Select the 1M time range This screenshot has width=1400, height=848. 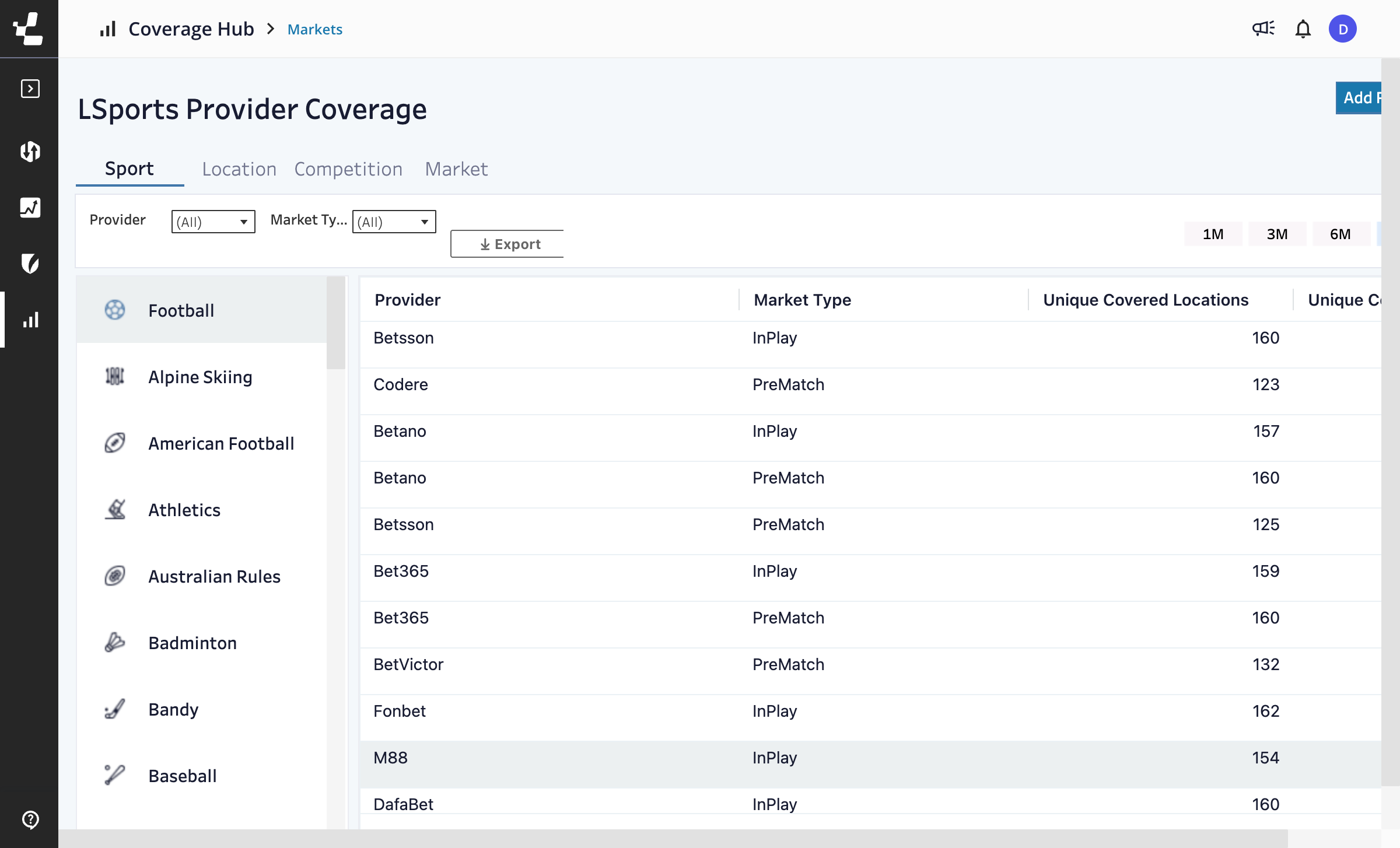point(1213,234)
